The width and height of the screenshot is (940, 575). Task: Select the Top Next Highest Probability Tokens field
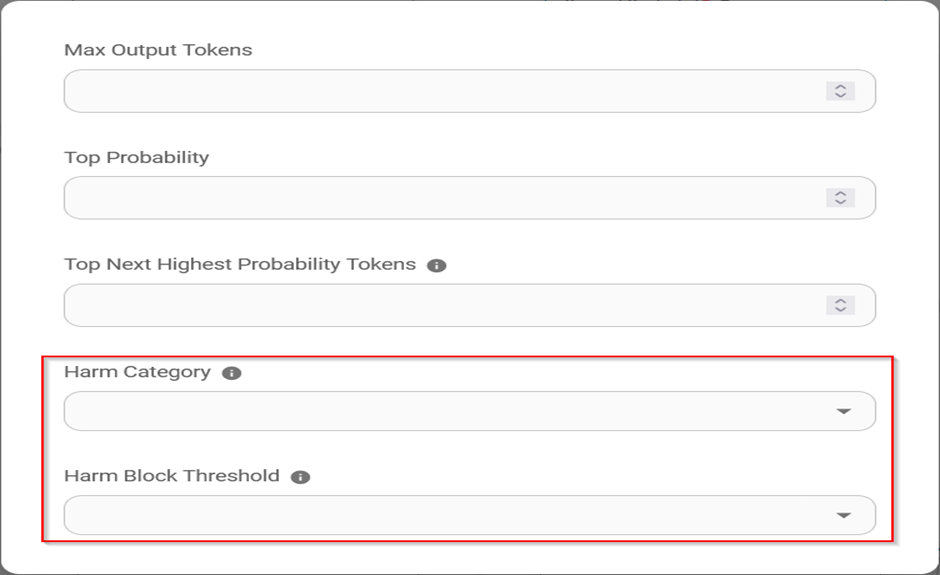tap(440, 305)
